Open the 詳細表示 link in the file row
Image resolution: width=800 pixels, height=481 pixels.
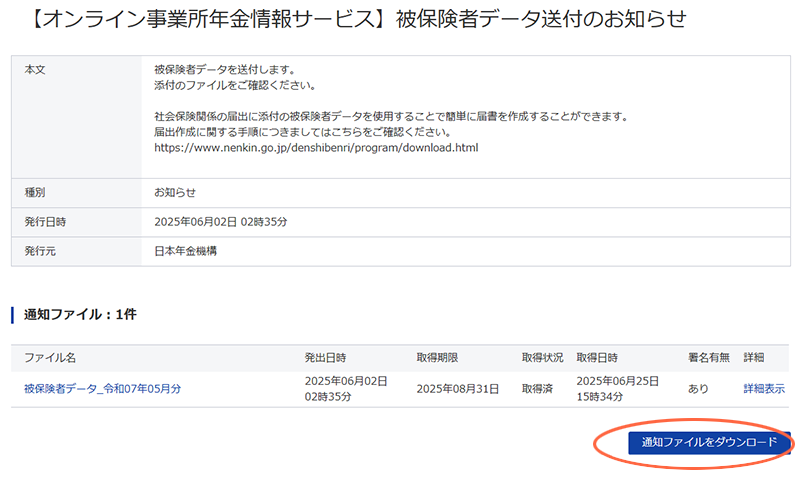point(764,389)
